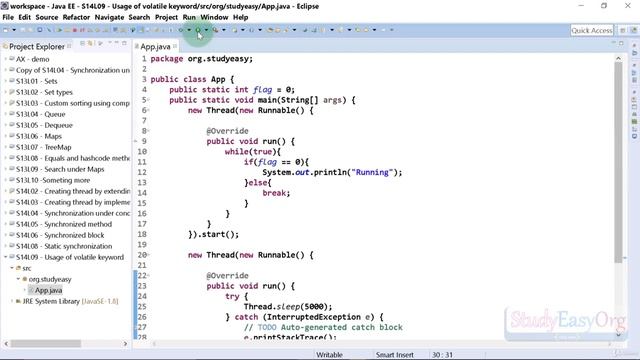Open the Help menu
Image resolution: width=640 pixels, height=360 pixels.
pos(240,17)
